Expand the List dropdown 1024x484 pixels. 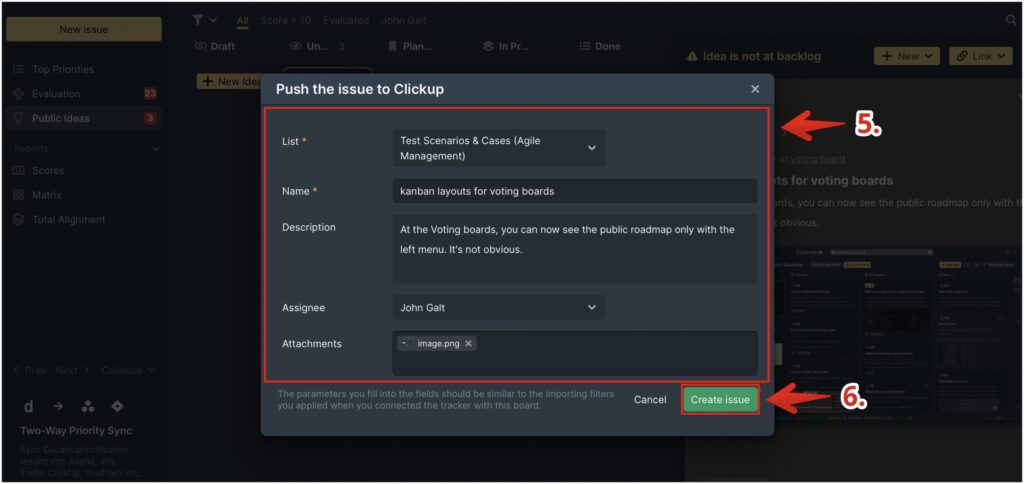coord(498,148)
